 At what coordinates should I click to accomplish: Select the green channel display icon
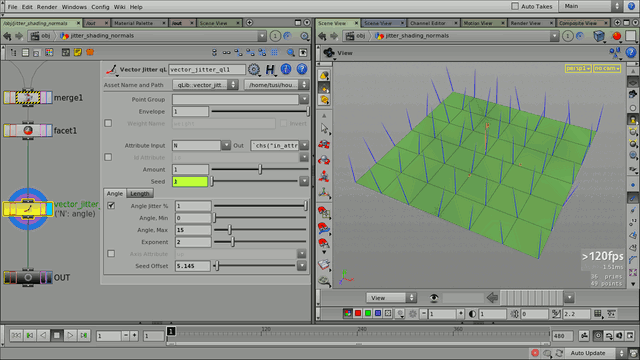368,313
